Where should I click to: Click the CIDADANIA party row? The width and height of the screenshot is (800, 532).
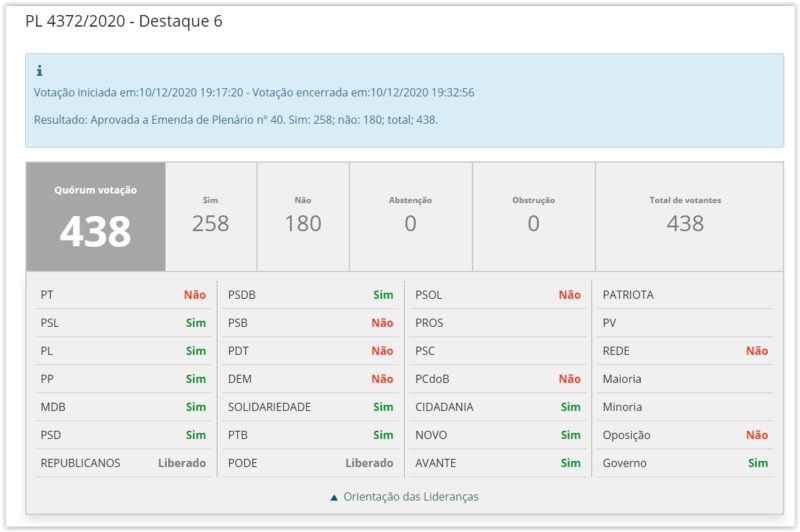(497, 407)
